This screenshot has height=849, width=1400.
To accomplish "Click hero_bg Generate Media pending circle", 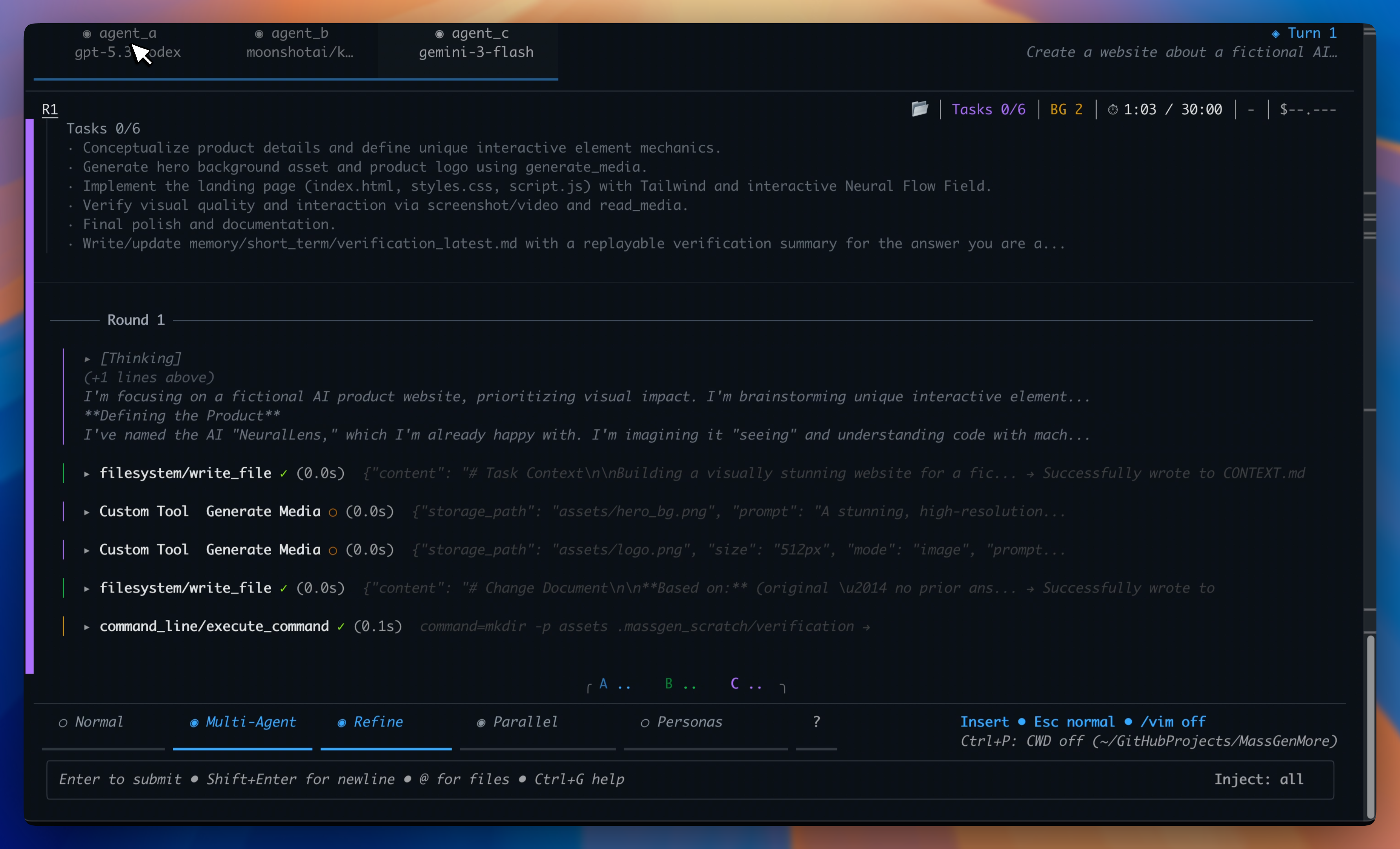I will [333, 512].
